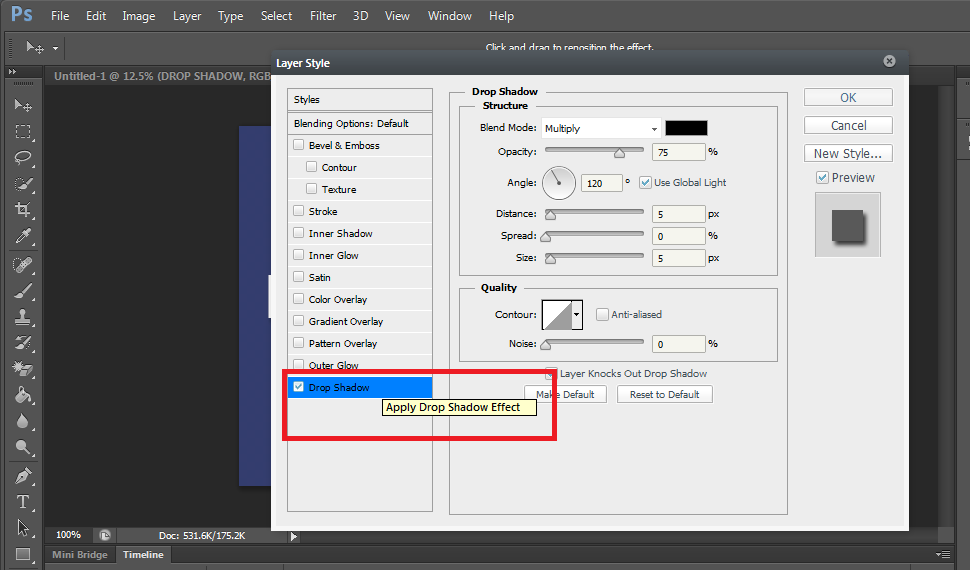The height and width of the screenshot is (570, 970).
Task: Toggle Use Global Light checkbox
Action: tap(645, 183)
